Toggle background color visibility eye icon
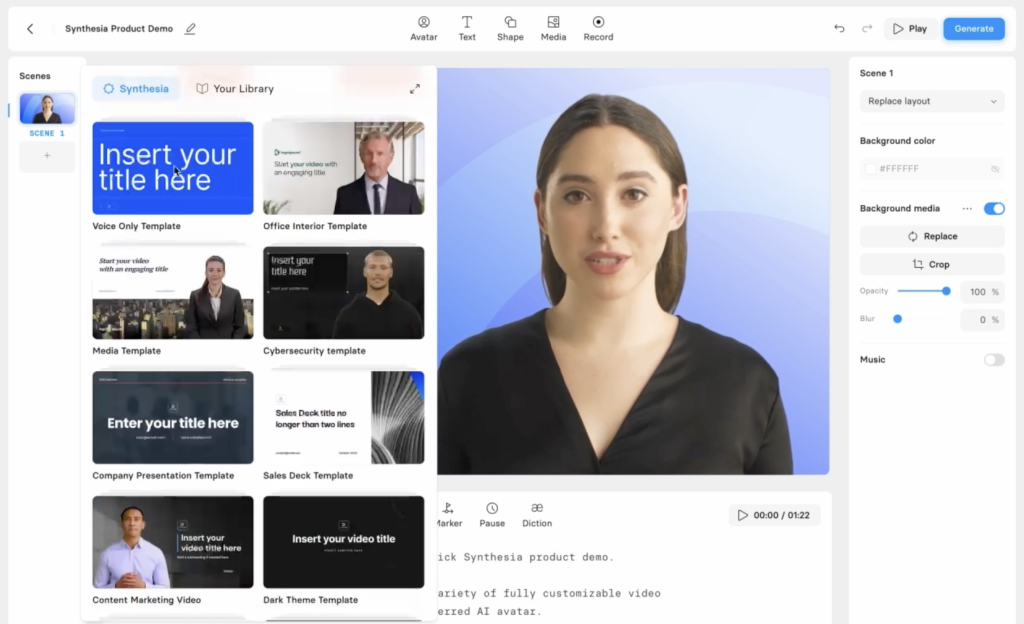This screenshot has width=1024, height=624. [995, 168]
